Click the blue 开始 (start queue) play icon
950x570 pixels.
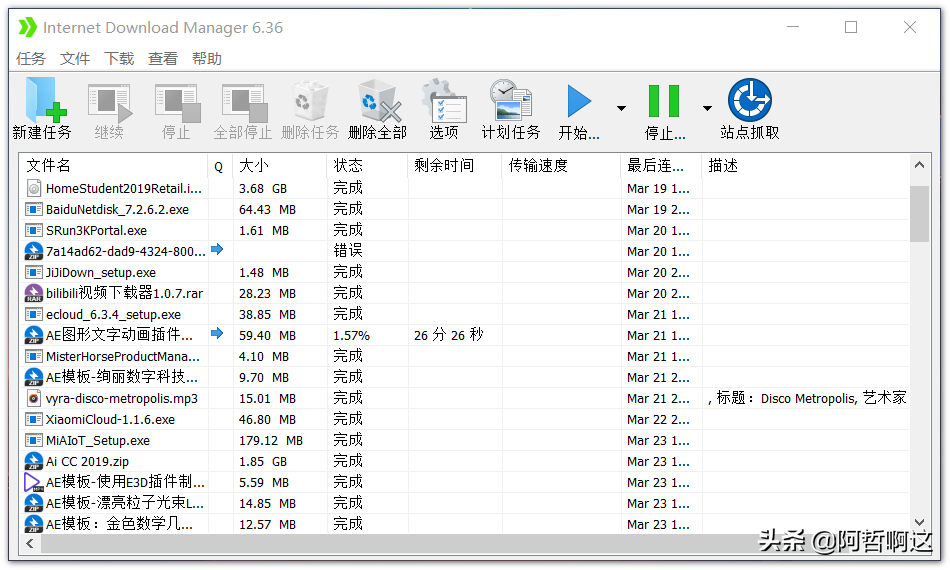tap(579, 101)
